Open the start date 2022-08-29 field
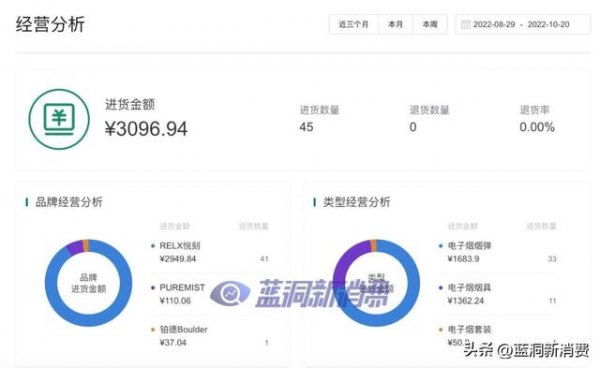Screen dimensions: 600x368 (x=494, y=24)
